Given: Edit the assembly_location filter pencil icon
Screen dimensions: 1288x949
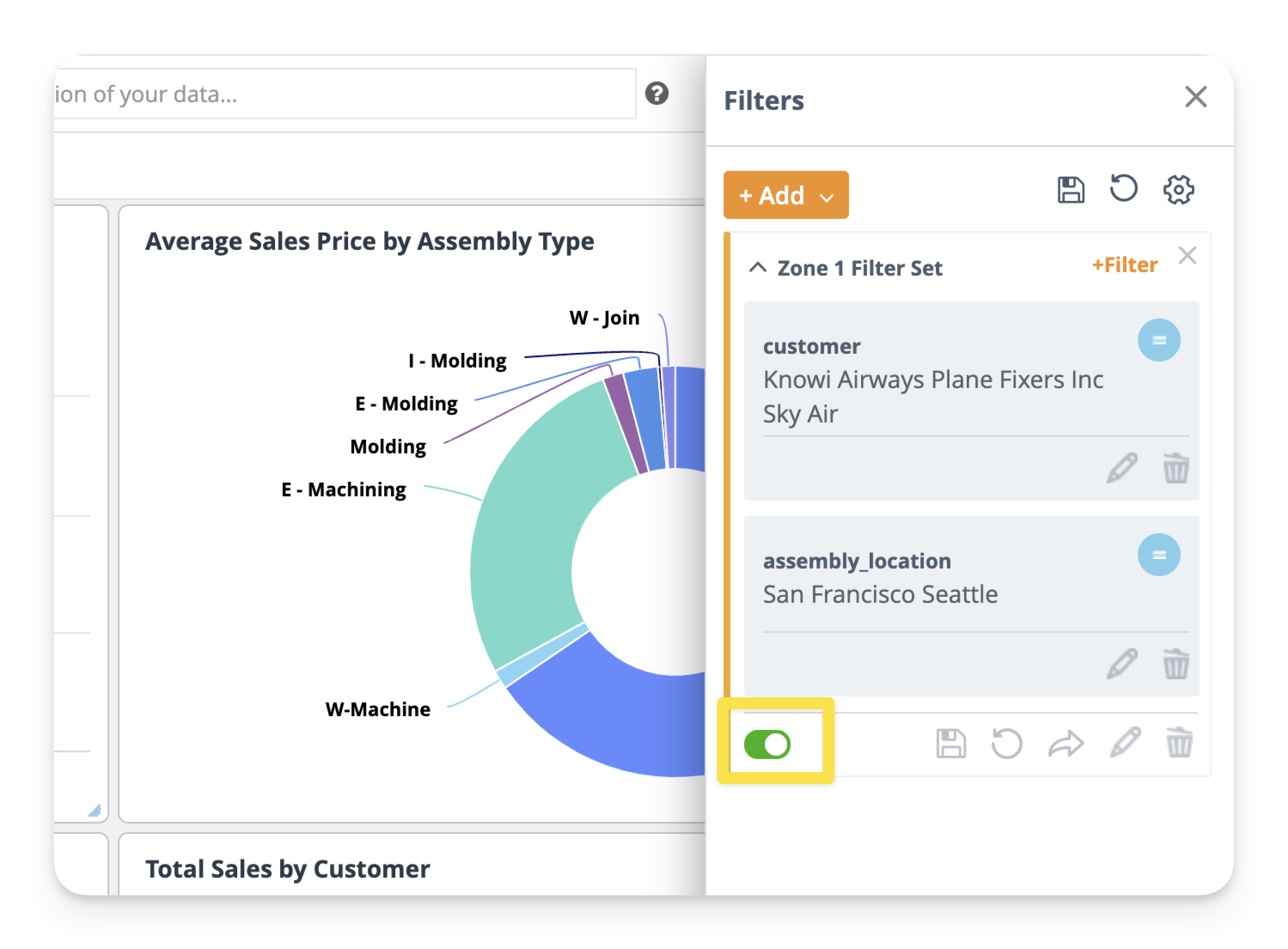Looking at the screenshot, I should pyautogui.click(x=1121, y=664).
